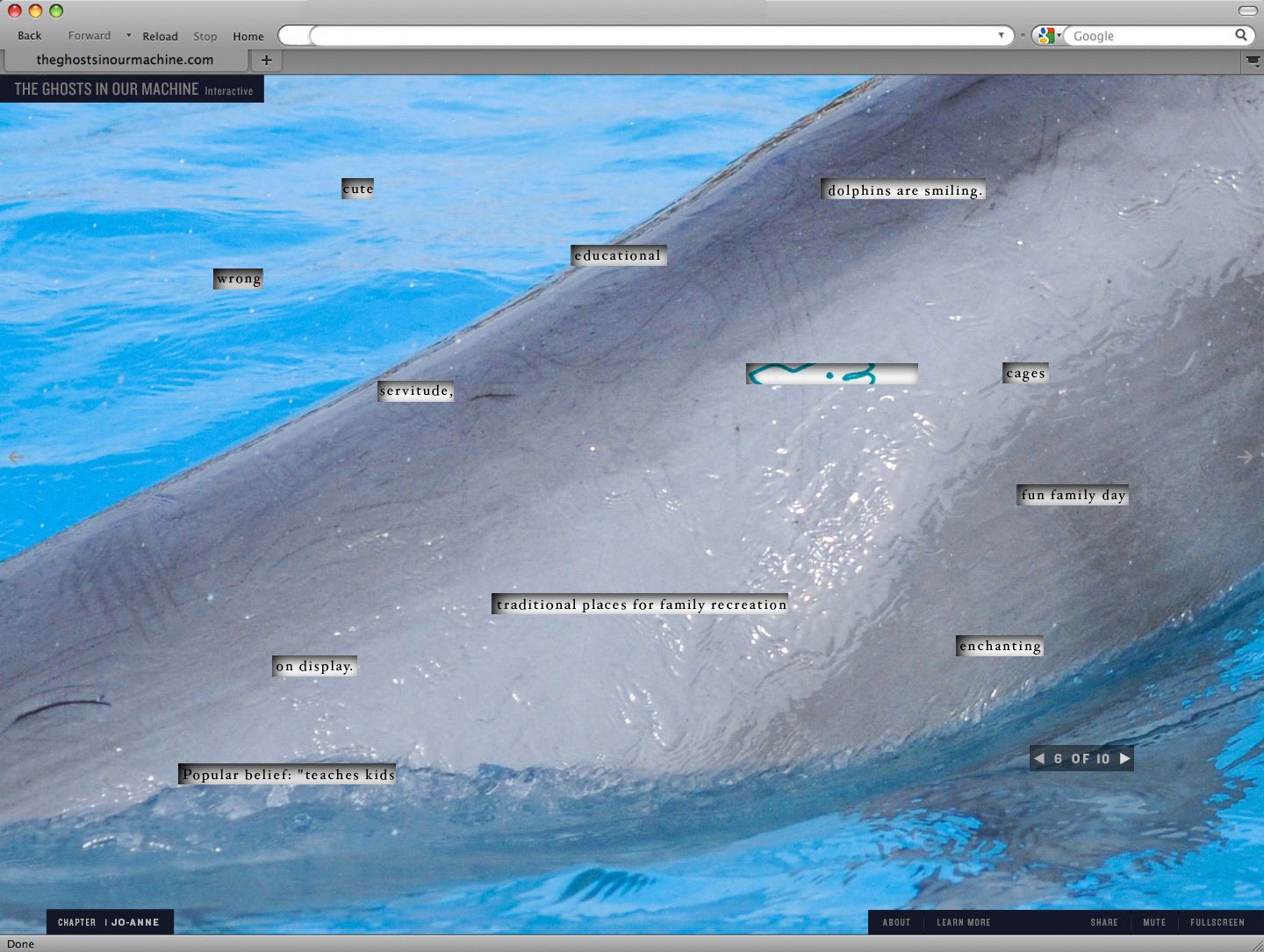Click the phrase 'dolphins are smiling.'
This screenshot has width=1264, height=952.
click(904, 190)
